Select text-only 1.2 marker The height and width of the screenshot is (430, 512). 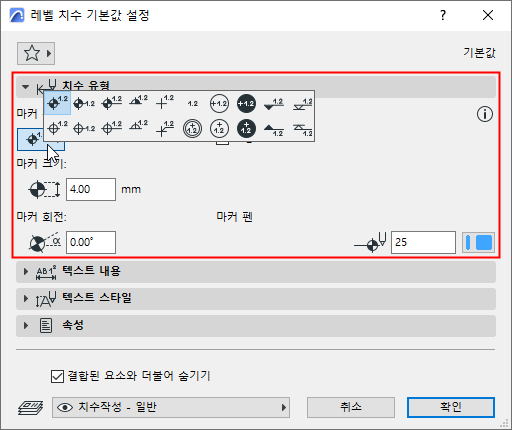pyautogui.click(x=192, y=103)
